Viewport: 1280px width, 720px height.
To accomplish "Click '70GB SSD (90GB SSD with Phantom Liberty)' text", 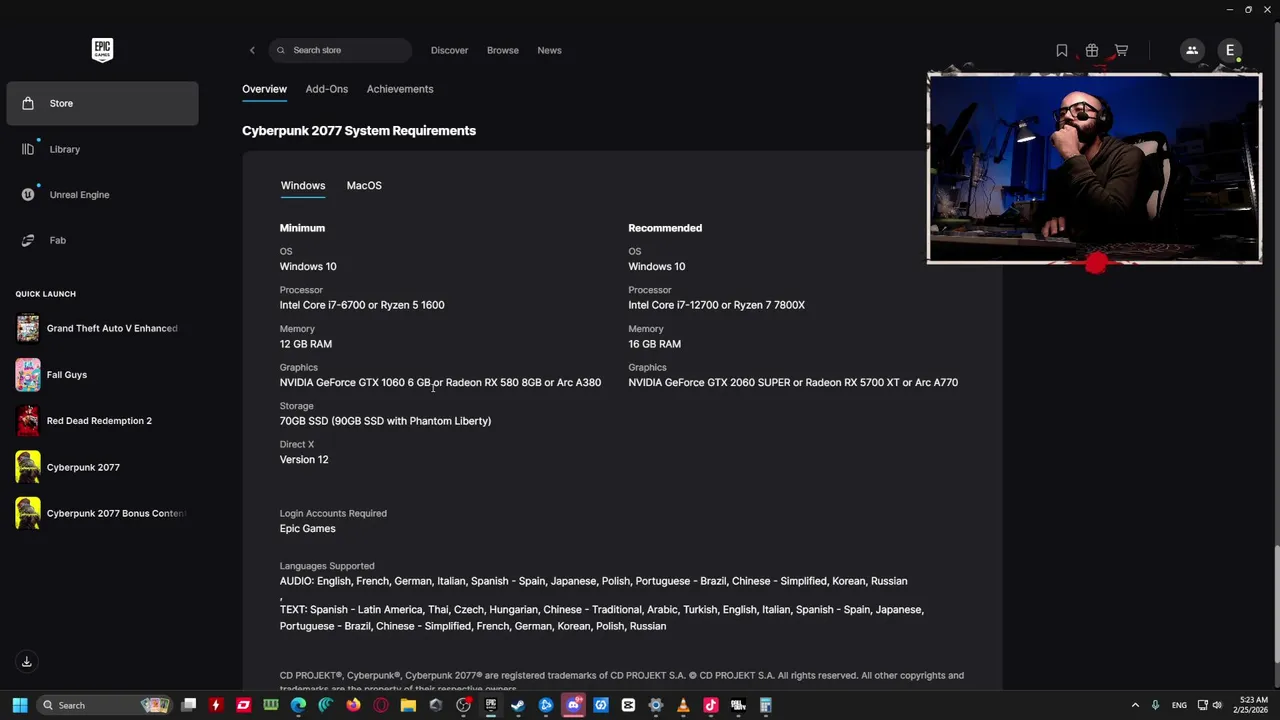I will click(385, 421).
